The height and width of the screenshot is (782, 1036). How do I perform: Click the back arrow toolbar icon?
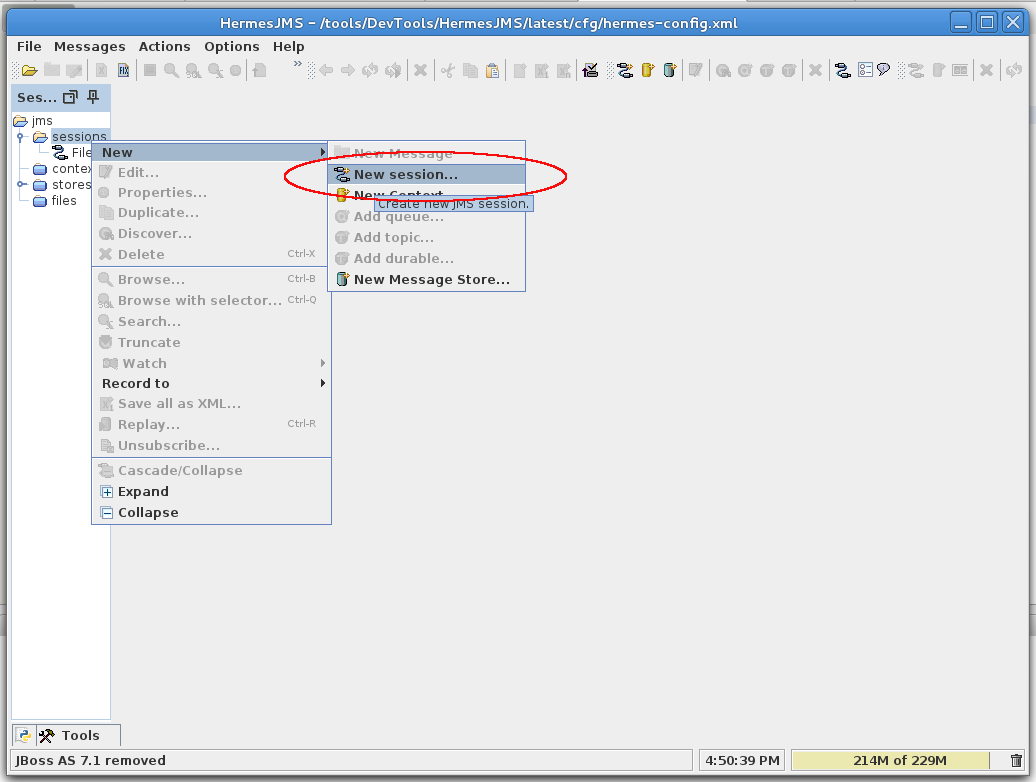click(326, 70)
